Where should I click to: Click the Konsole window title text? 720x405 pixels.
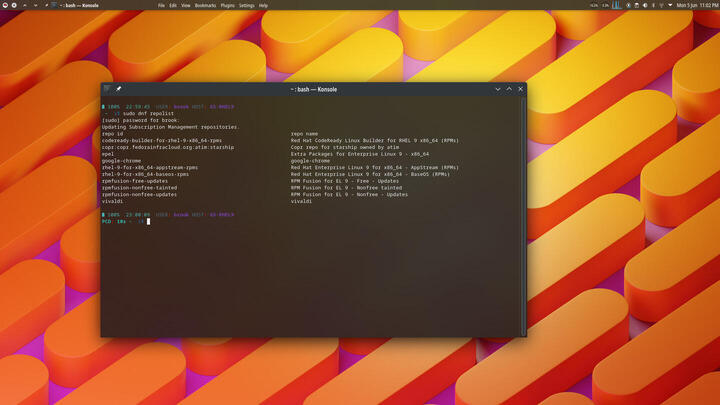click(x=314, y=90)
